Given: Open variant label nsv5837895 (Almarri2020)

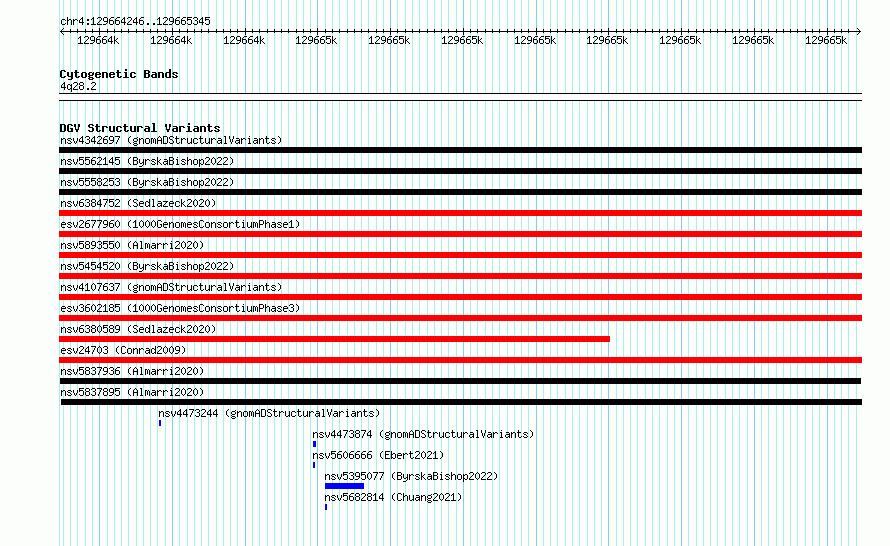Looking at the screenshot, I should [x=132, y=392].
